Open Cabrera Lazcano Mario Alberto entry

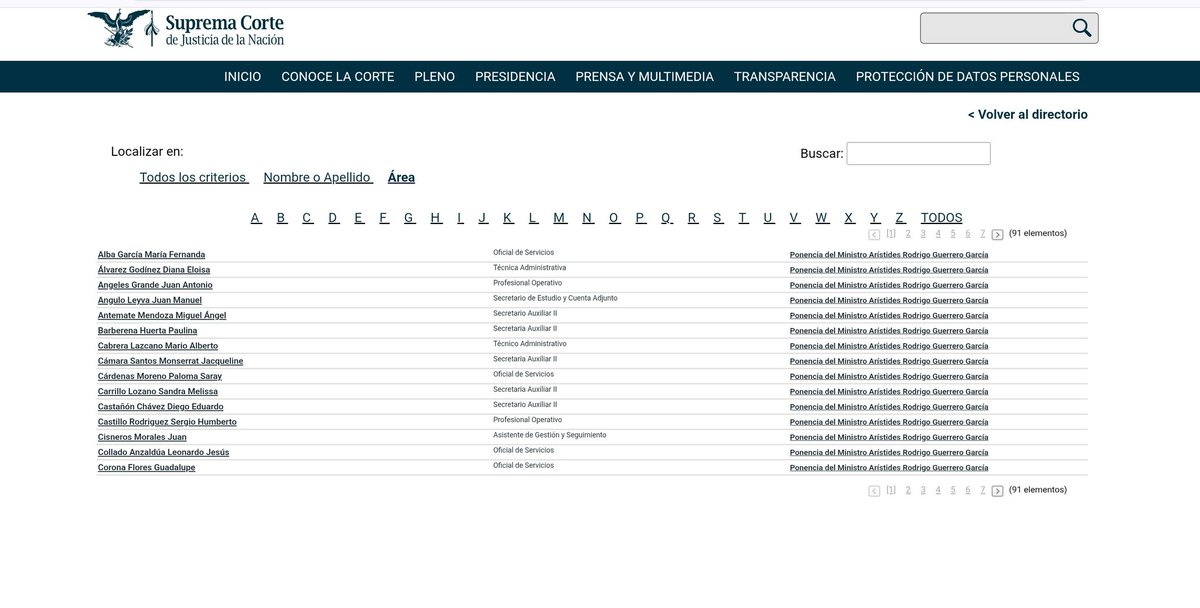pyautogui.click(x=157, y=346)
